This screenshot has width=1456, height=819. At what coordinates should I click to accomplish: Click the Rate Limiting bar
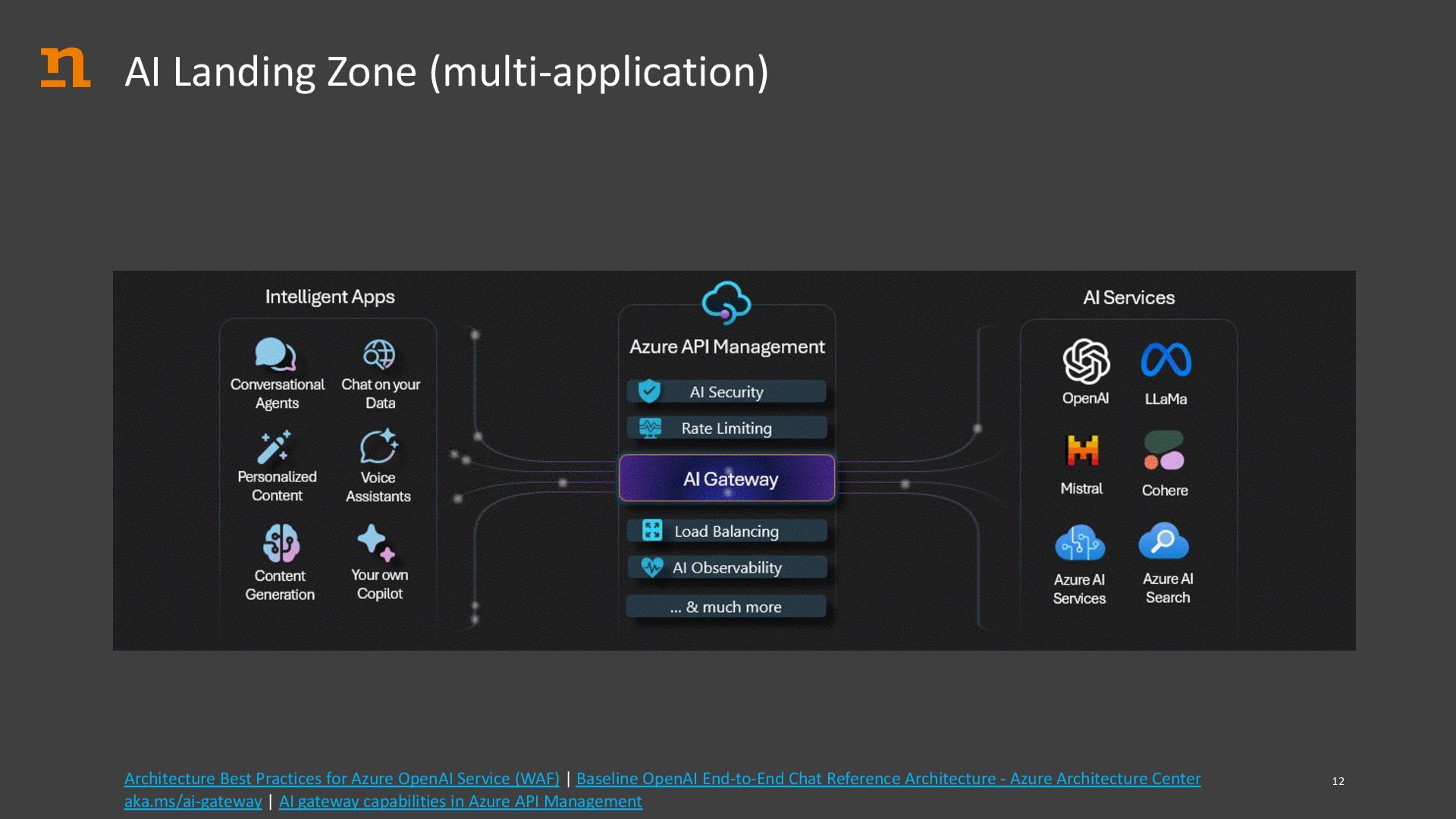click(x=726, y=428)
